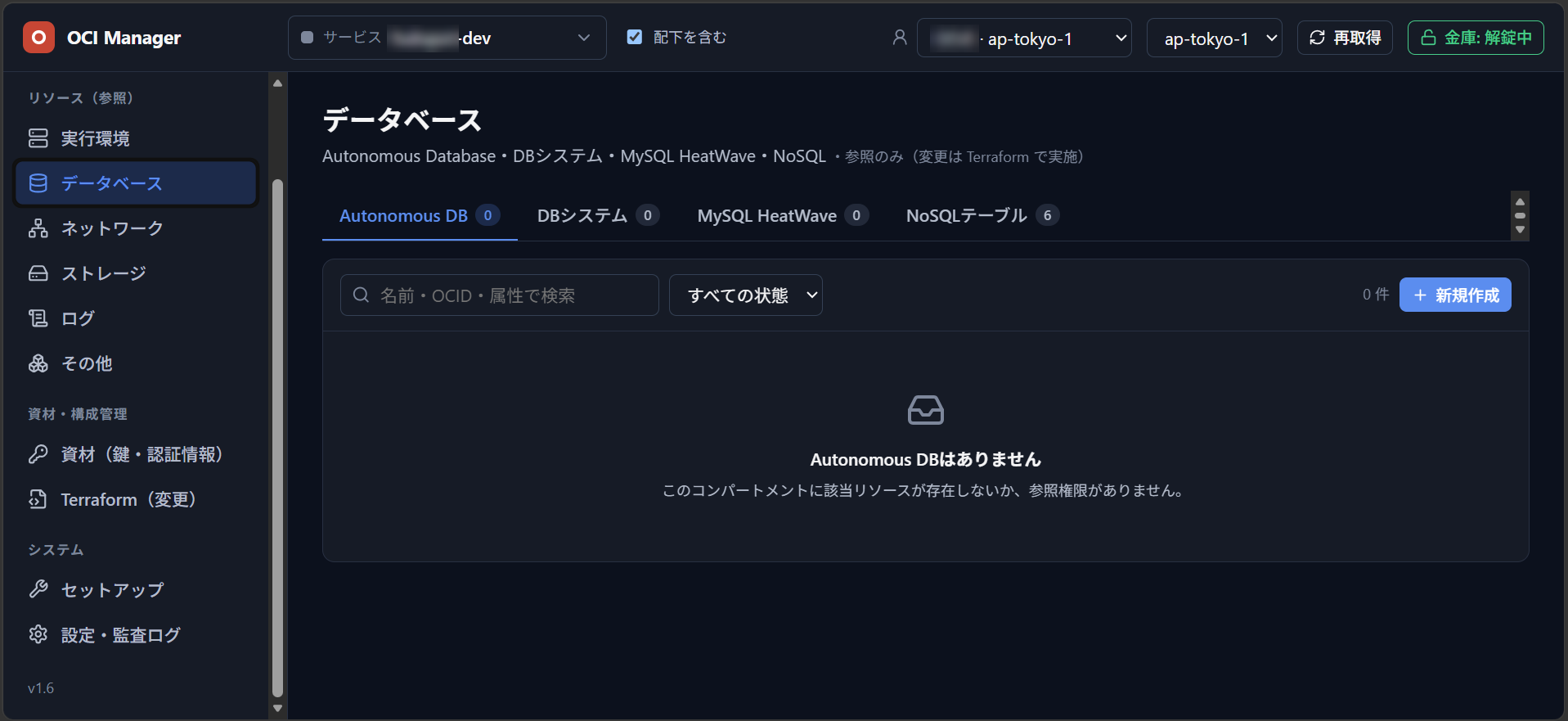Screen dimensions: 1568x721
Task: Open the ap-tokyo-1 region dropdown
Action: pyautogui.click(x=1214, y=38)
